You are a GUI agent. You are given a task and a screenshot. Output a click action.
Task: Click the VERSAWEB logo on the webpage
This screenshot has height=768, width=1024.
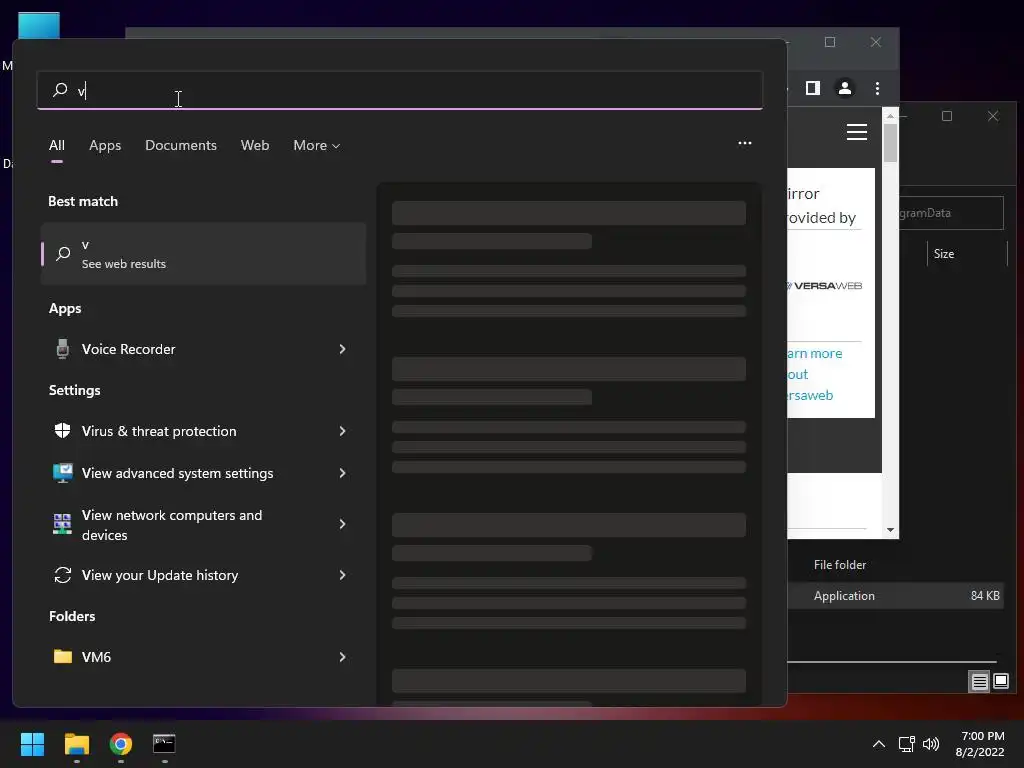pos(825,285)
